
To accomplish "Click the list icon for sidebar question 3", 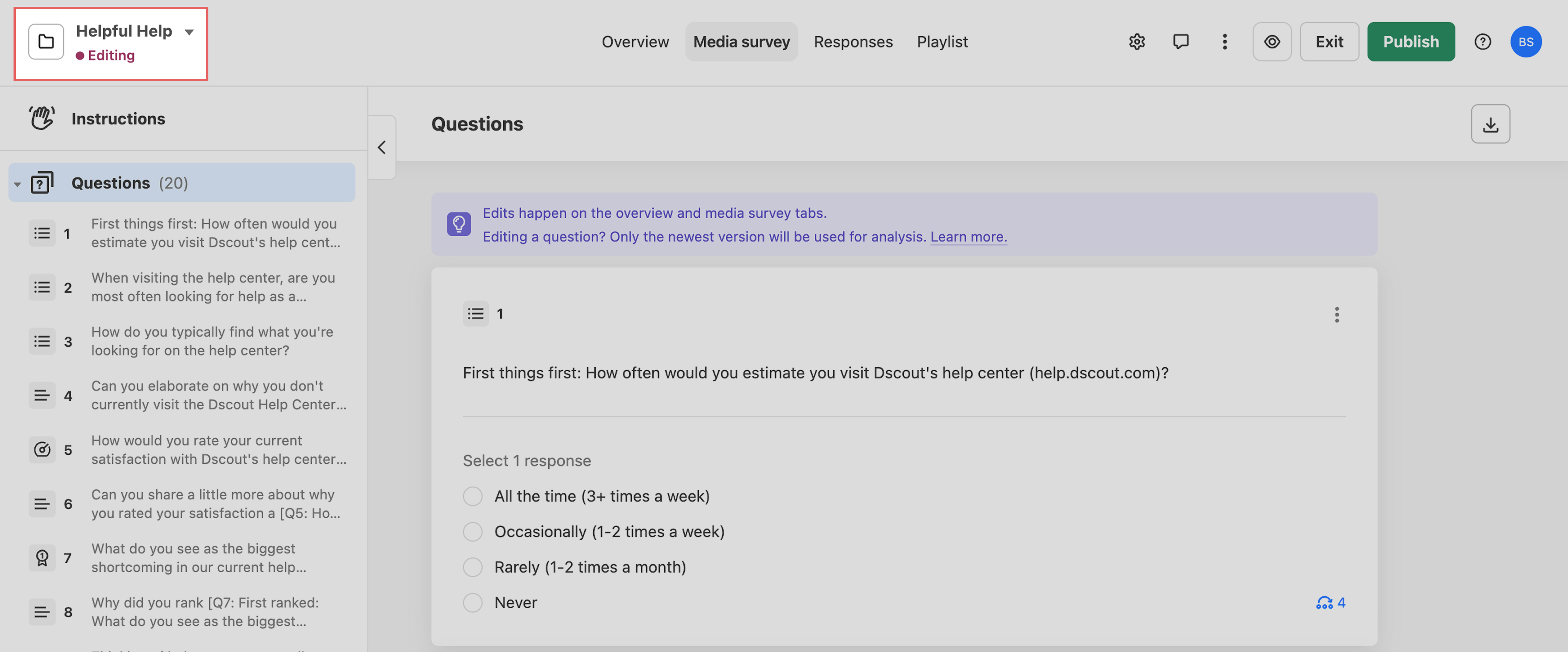I will (x=42, y=341).
